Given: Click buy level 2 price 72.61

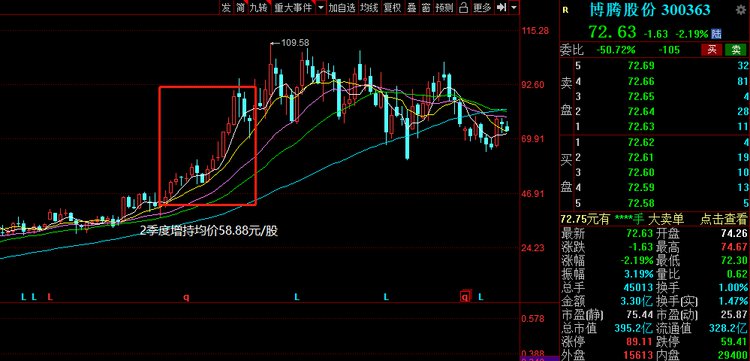Looking at the screenshot, I should click(x=641, y=157).
